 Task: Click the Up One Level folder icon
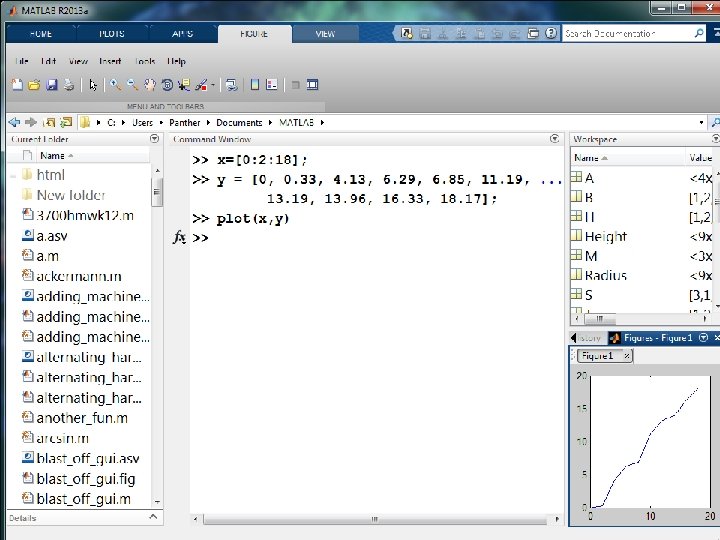tap(49, 122)
